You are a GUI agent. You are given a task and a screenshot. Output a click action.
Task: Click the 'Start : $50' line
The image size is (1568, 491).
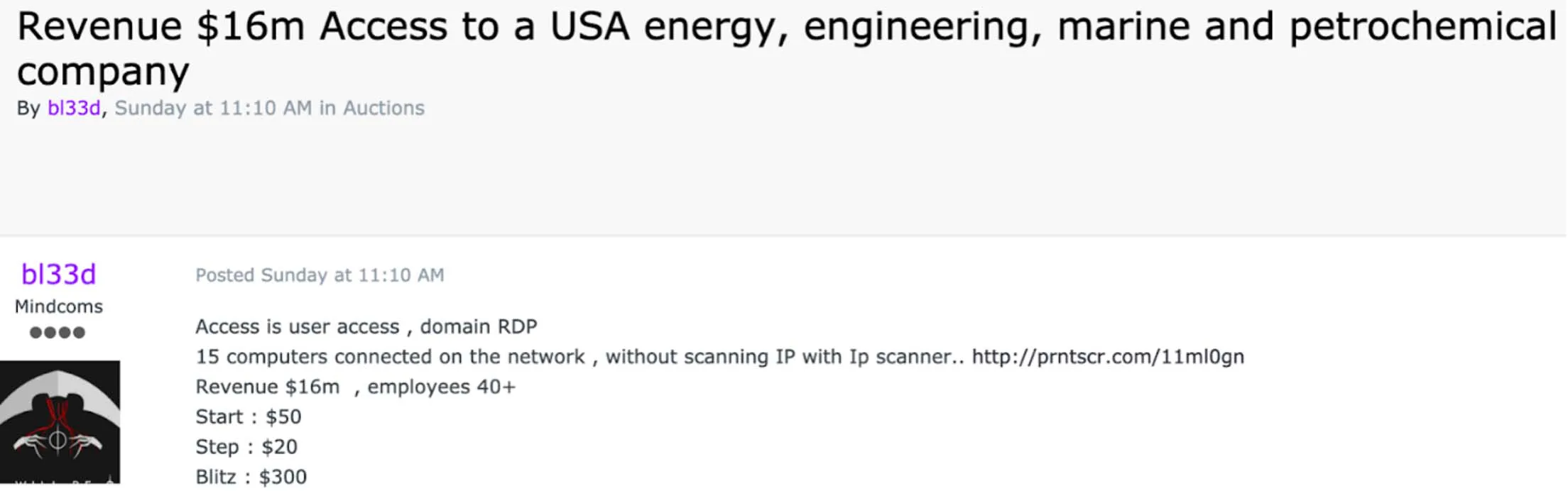click(x=249, y=416)
